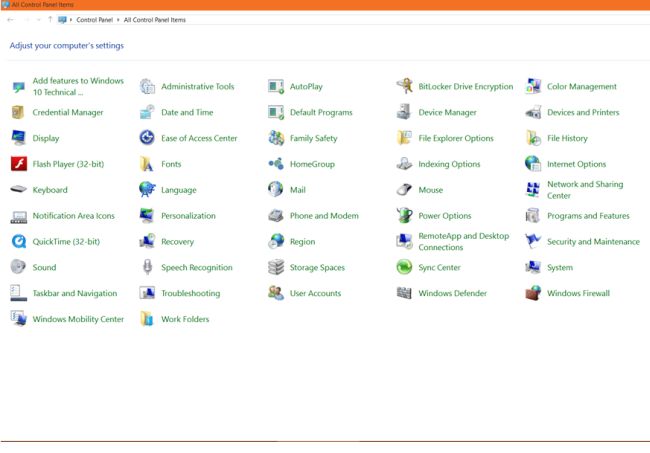Screen dimensions: 650x453
Task: Click the Device Manager icon
Action: pos(404,112)
